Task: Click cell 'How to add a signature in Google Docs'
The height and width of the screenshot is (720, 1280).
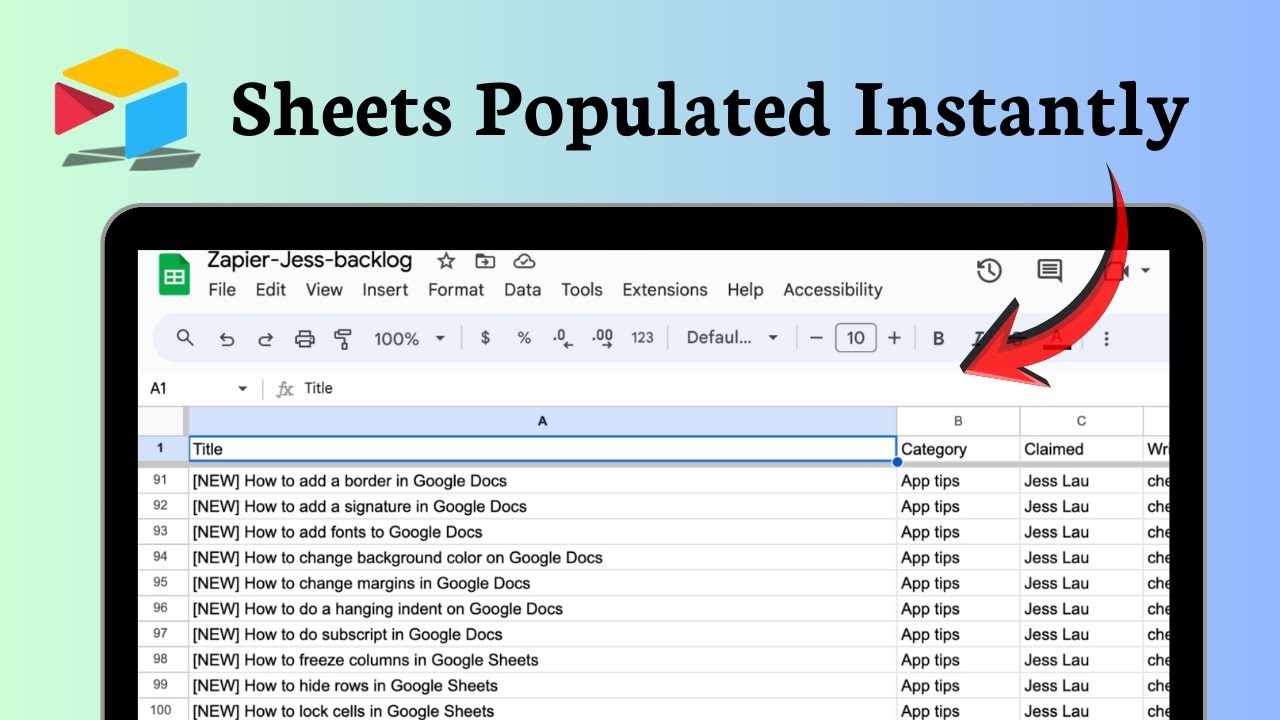Action: pyautogui.click(x=542, y=507)
